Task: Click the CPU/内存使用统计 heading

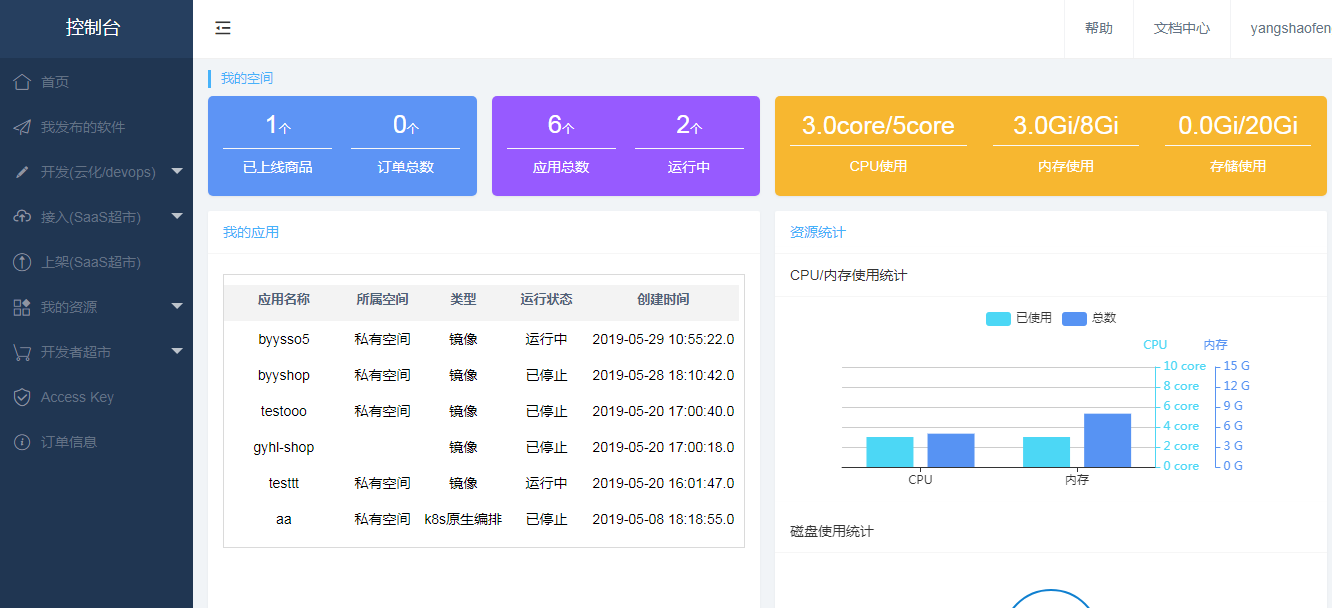Action: click(x=849, y=275)
